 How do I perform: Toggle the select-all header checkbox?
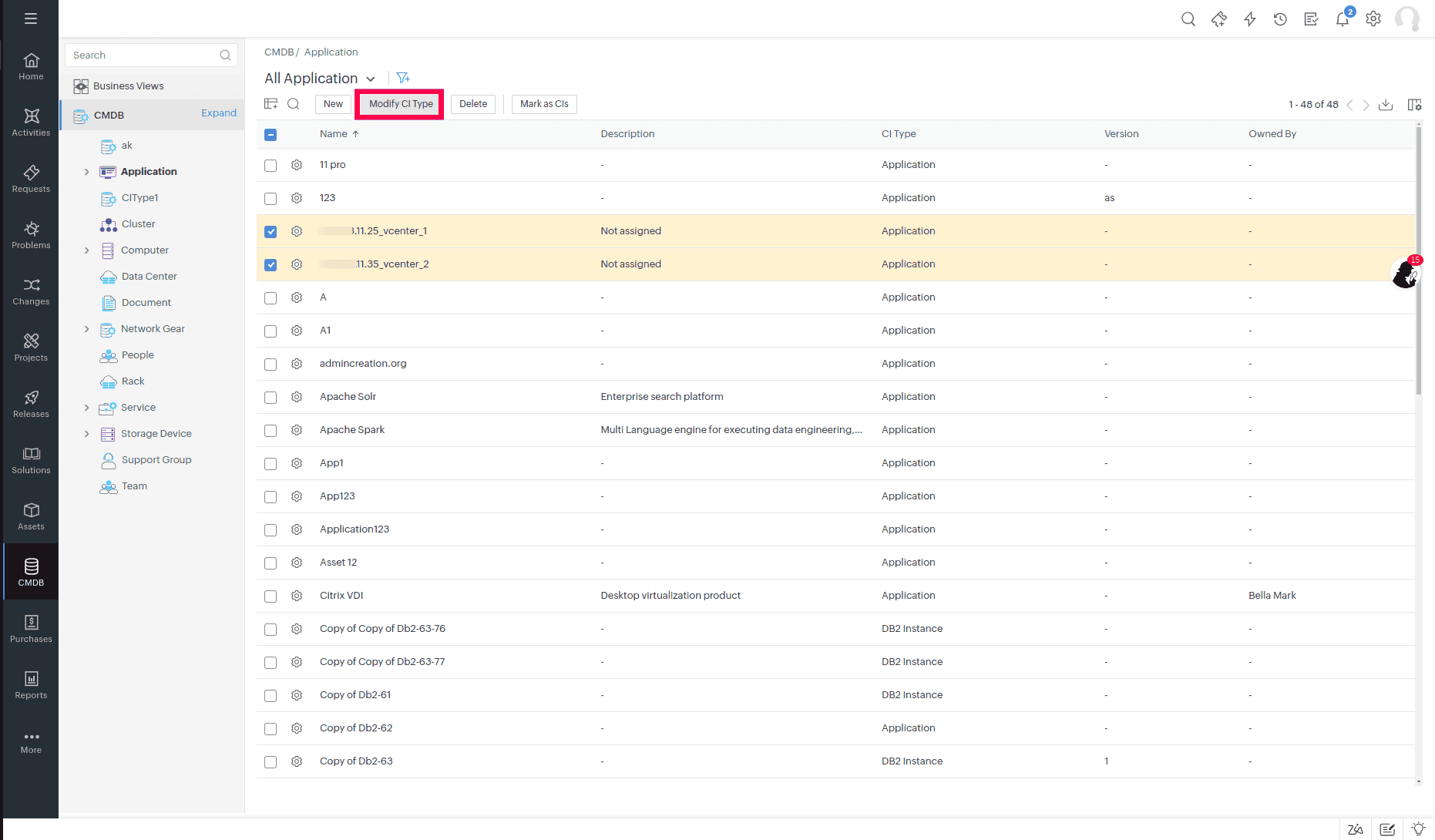[x=271, y=135]
